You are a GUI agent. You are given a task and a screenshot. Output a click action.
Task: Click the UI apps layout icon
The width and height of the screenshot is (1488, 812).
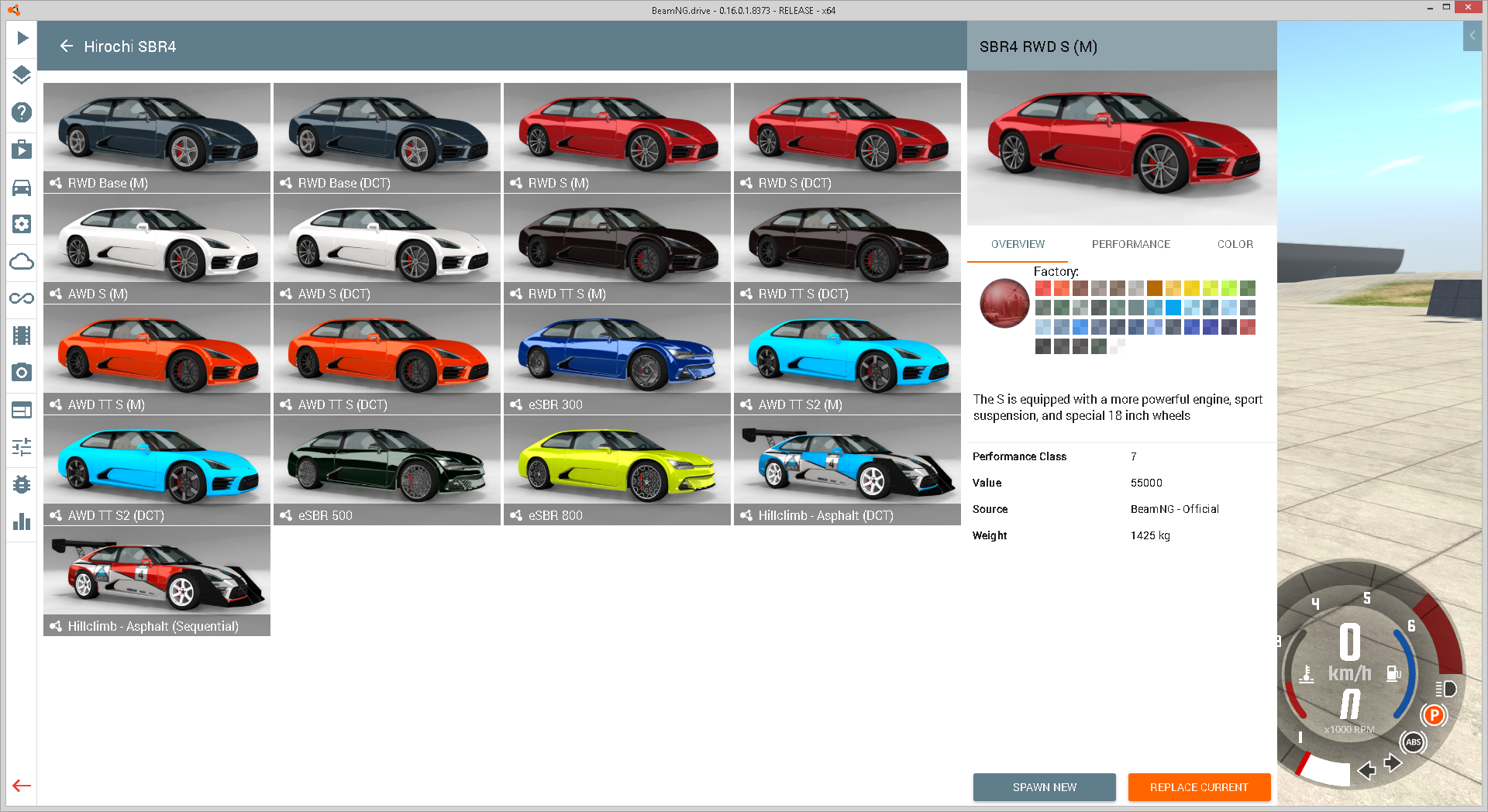[22, 410]
